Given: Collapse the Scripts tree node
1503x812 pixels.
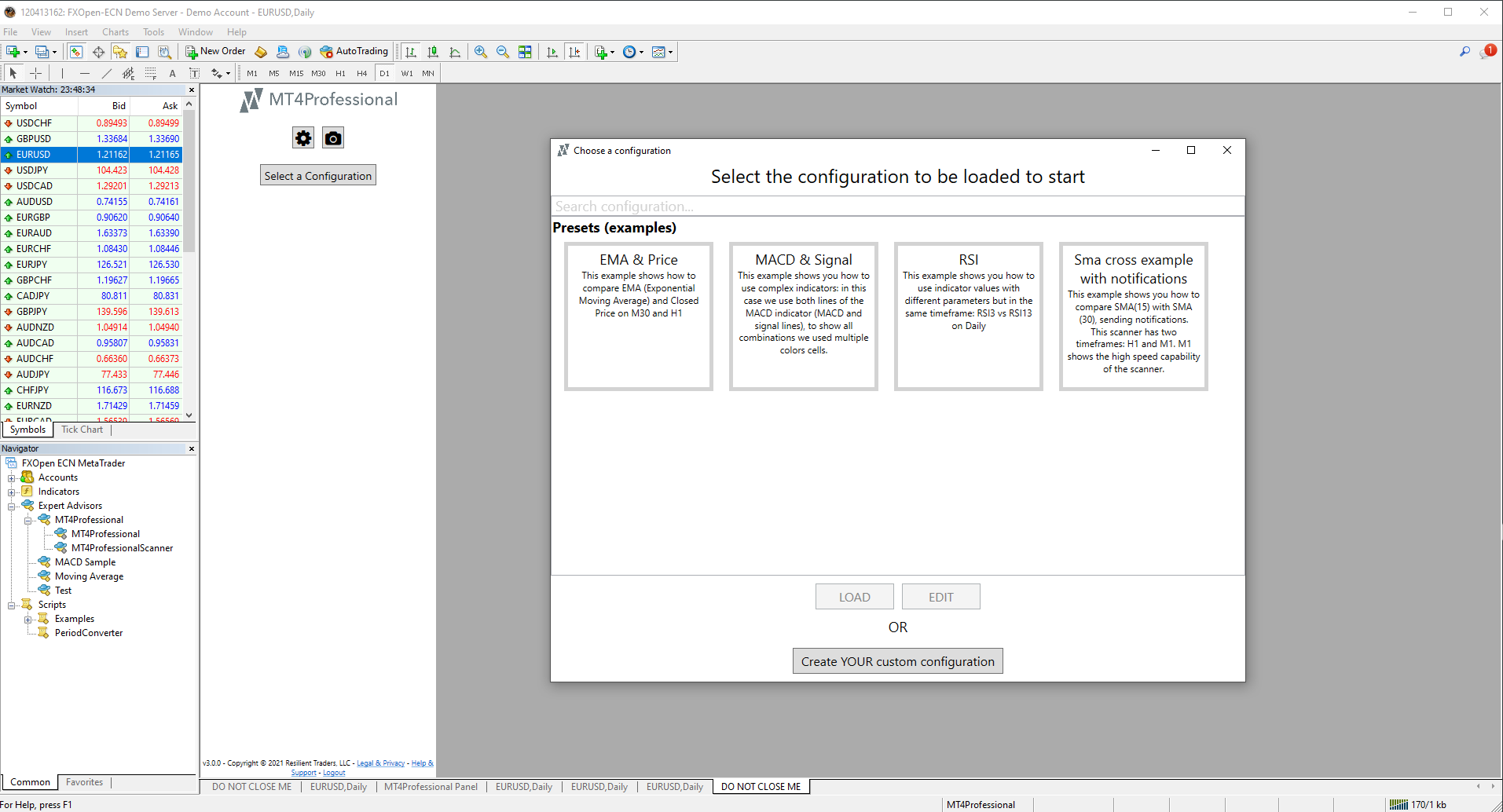Looking at the screenshot, I should [x=12, y=605].
